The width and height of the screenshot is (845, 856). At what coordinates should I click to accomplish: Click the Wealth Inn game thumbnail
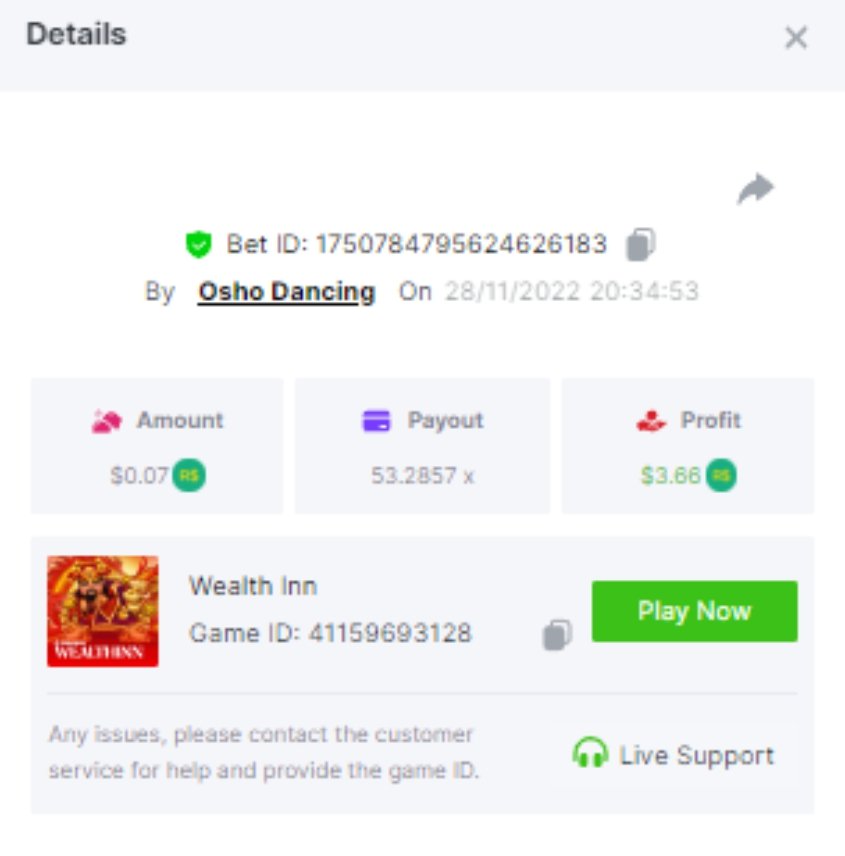103,611
